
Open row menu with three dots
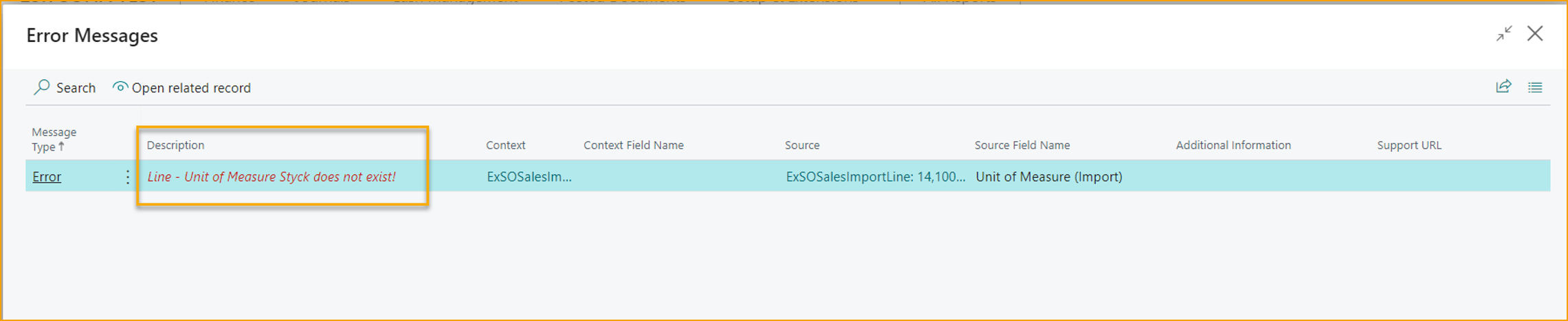tap(127, 177)
